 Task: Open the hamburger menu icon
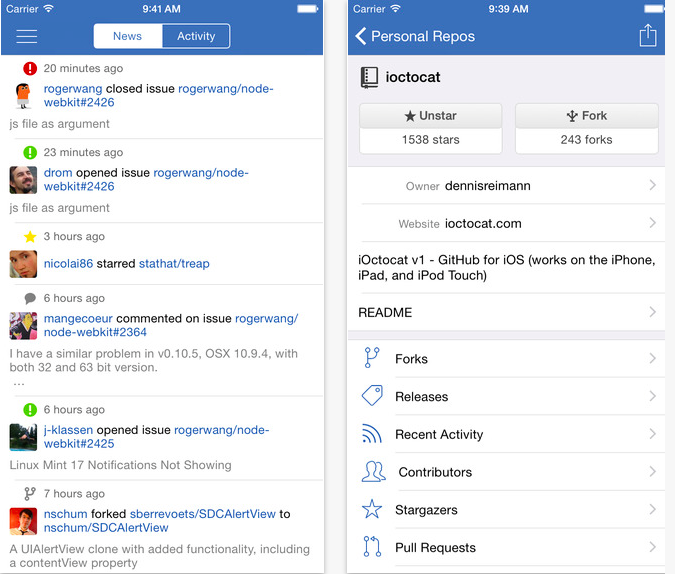coord(26,36)
